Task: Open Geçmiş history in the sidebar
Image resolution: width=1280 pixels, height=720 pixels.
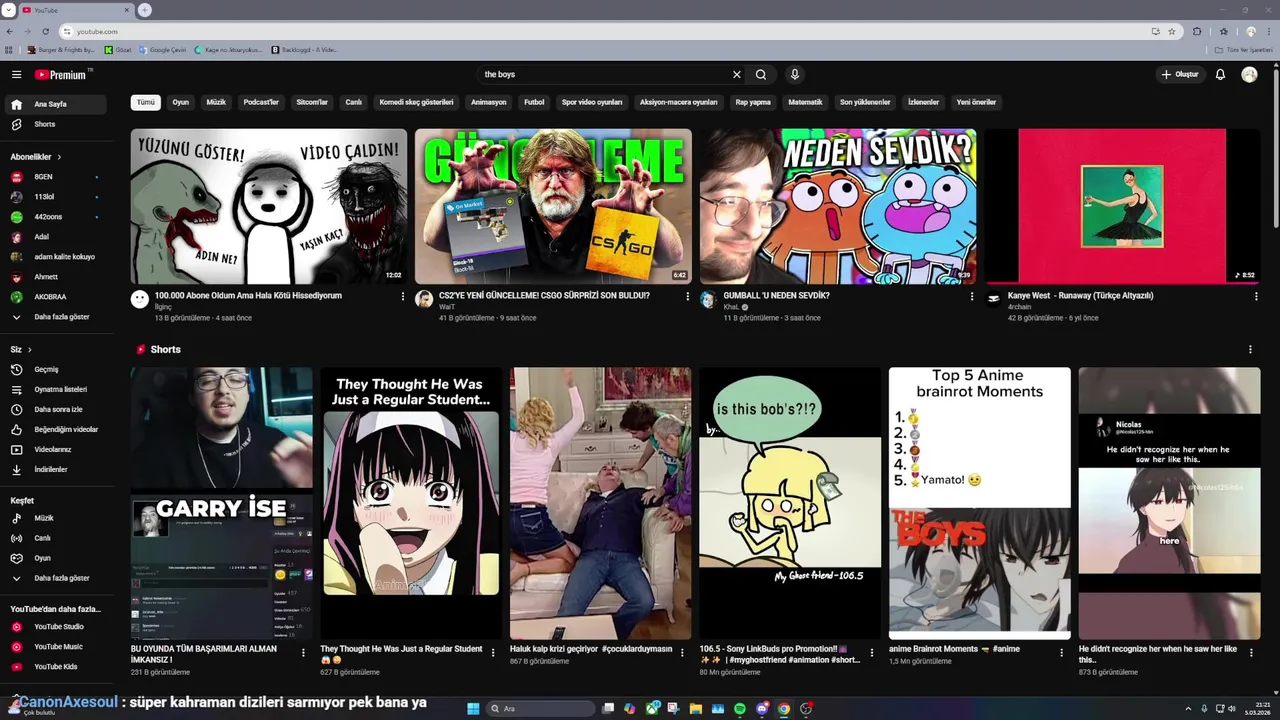Action: [57, 370]
